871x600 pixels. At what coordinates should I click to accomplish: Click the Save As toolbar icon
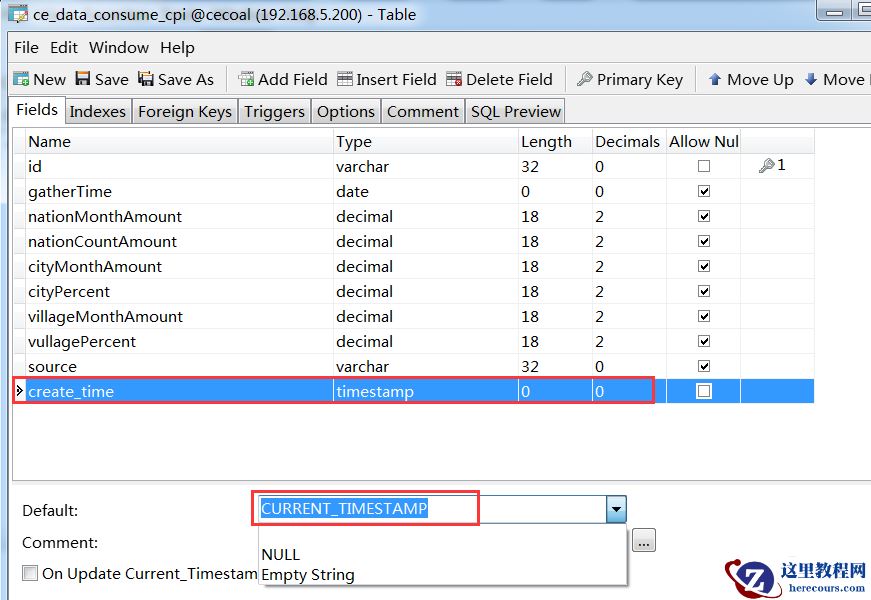146,80
